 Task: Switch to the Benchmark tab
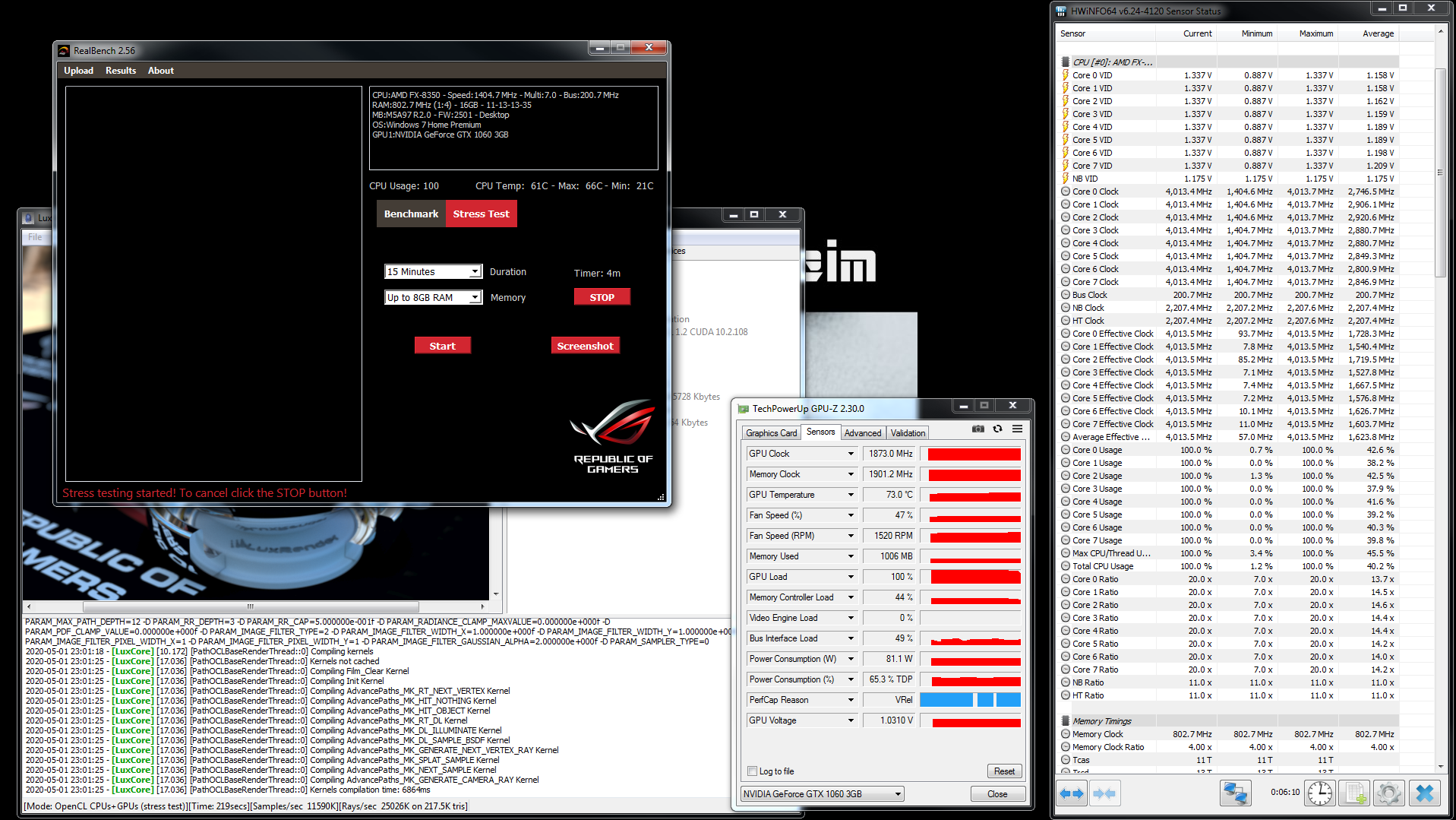pyautogui.click(x=411, y=214)
